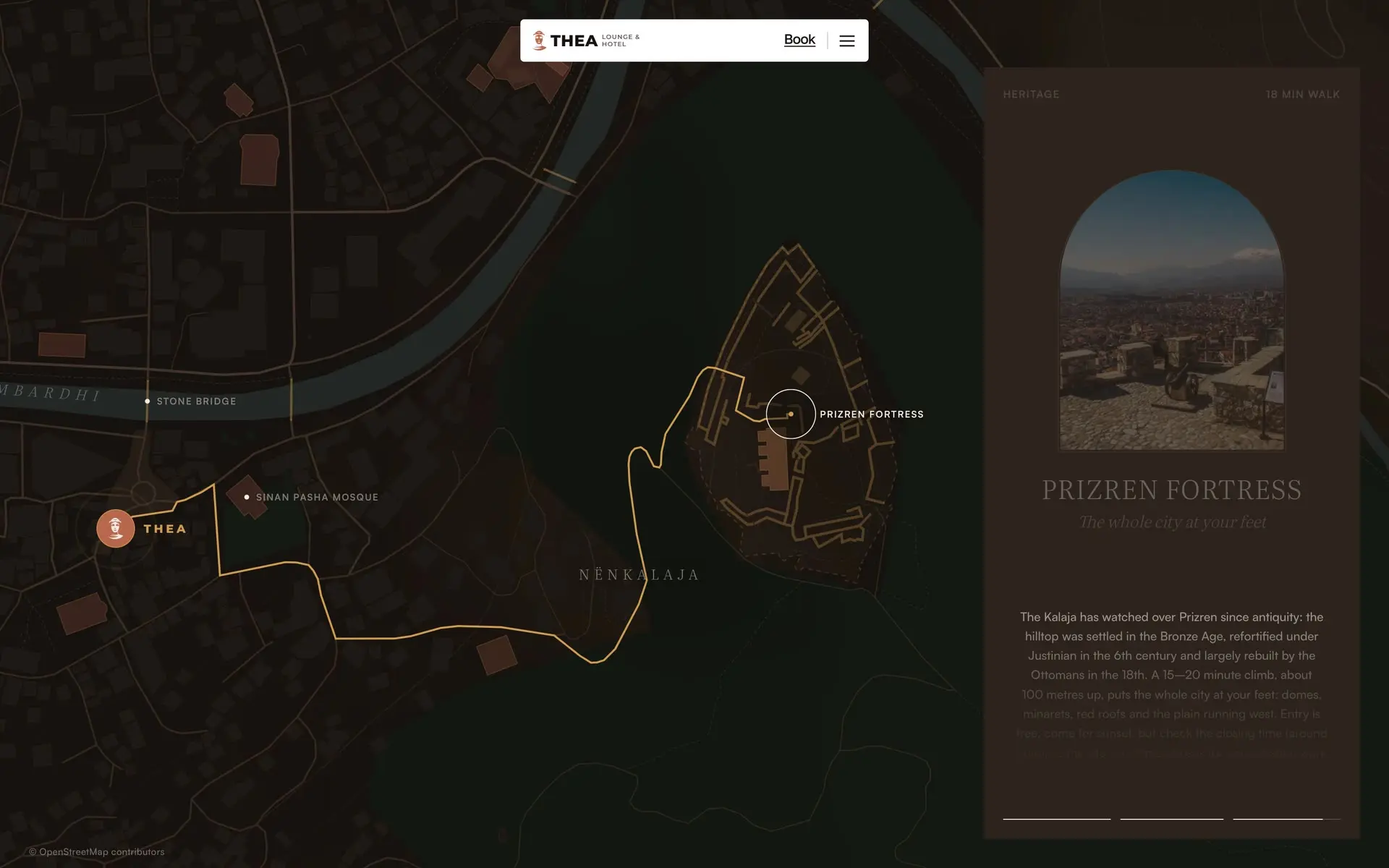Select the THEA hotel map marker

116,528
